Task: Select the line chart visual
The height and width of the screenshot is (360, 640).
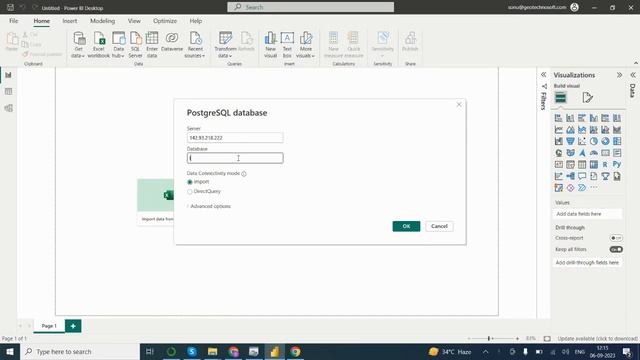Action: pyautogui.click(x=558, y=130)
